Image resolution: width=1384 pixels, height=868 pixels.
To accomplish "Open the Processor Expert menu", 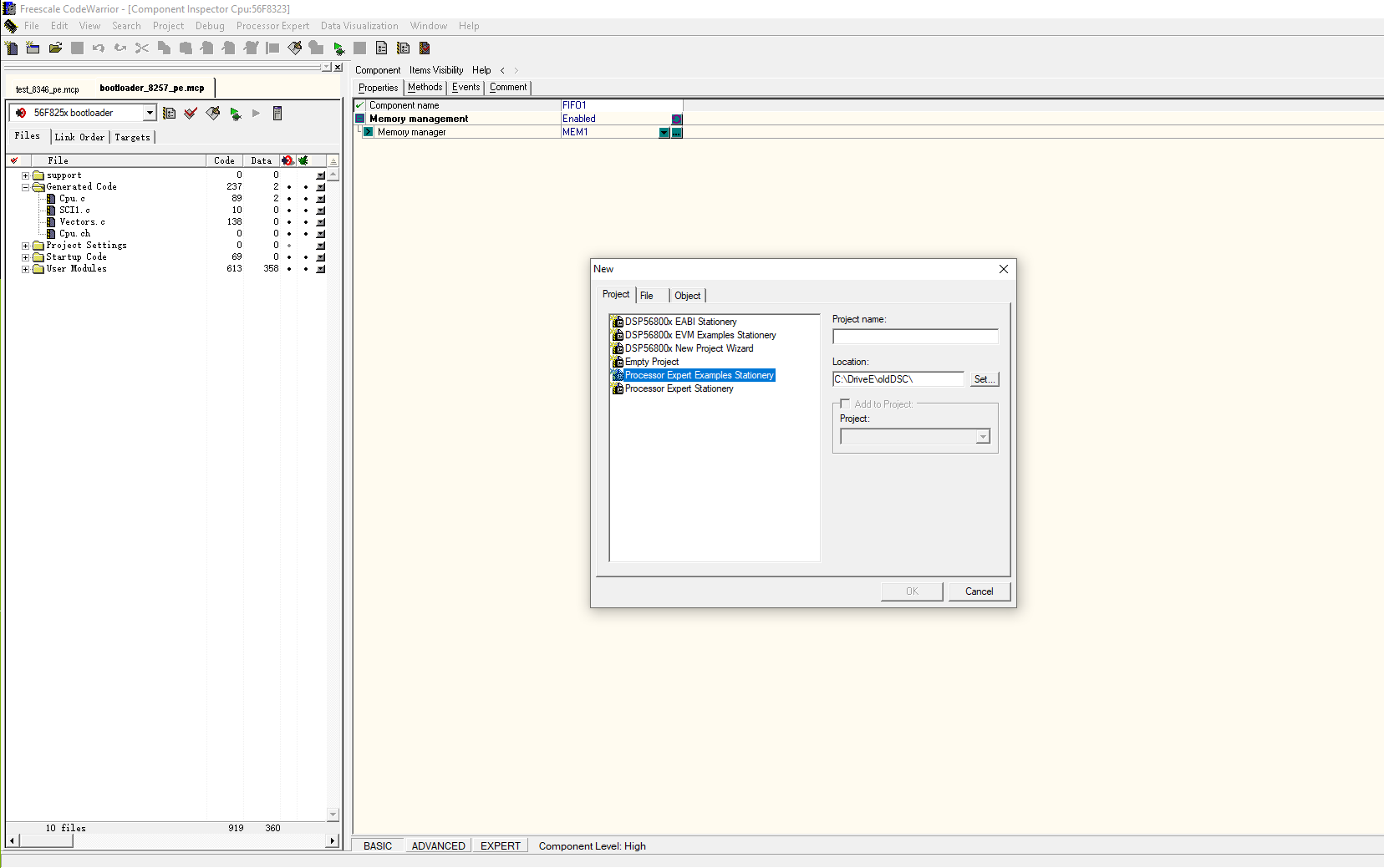I will pyautogui.click(x=272, y=26).
